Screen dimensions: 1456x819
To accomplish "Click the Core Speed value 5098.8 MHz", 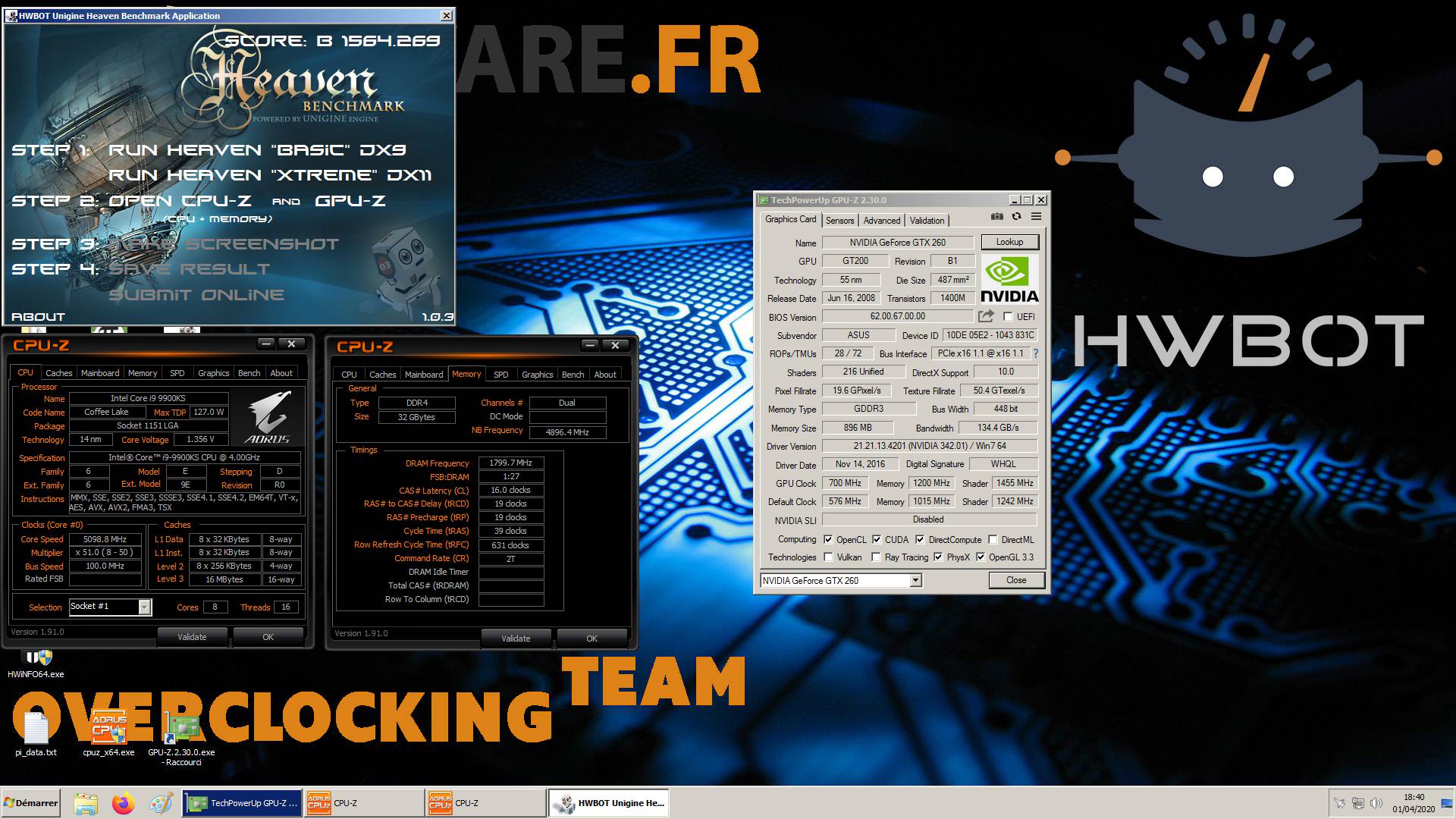I will [x=105, y=539].
